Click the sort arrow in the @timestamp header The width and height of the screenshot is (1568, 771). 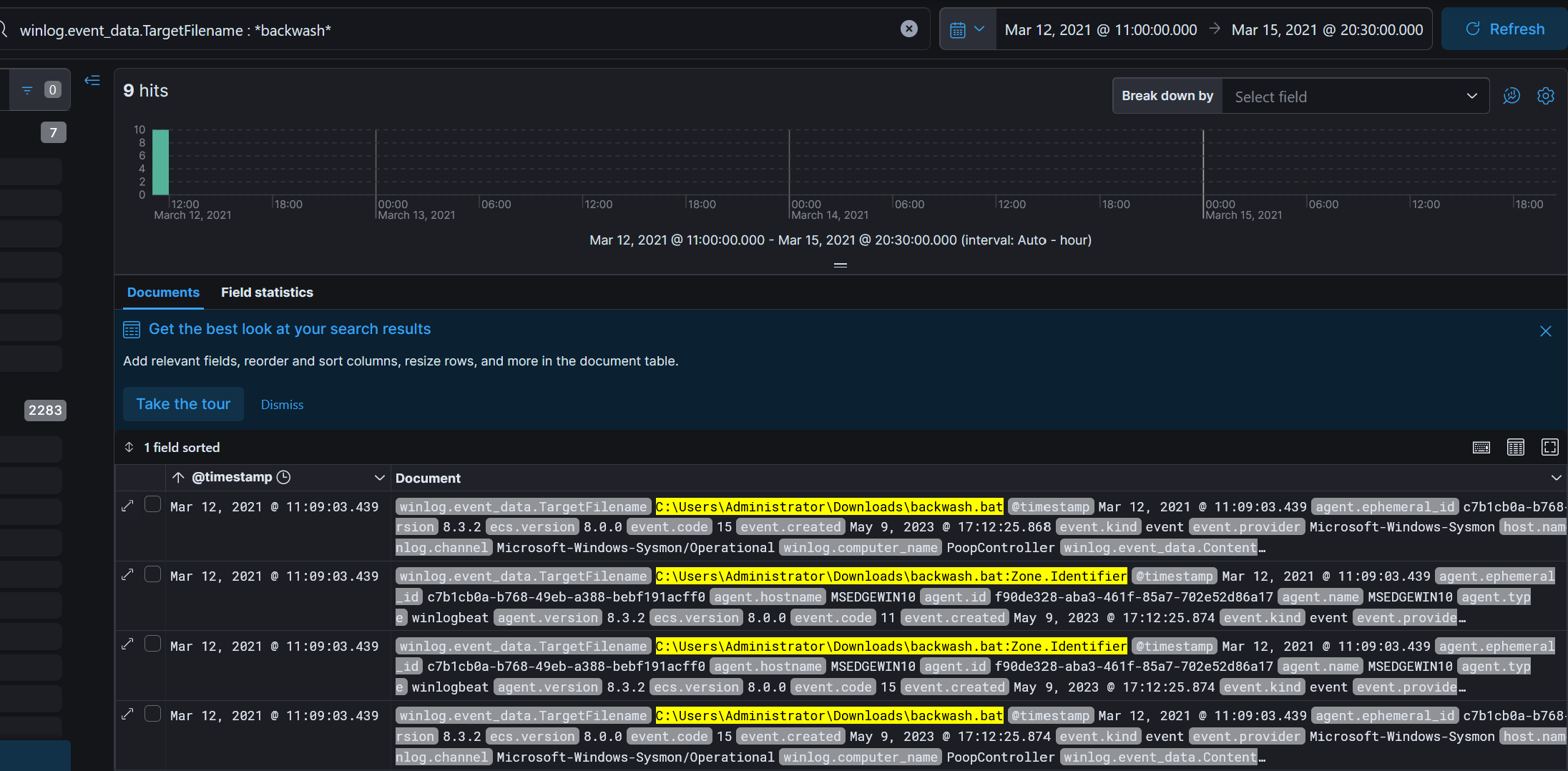pyautogui.click(x=178, y=477)
